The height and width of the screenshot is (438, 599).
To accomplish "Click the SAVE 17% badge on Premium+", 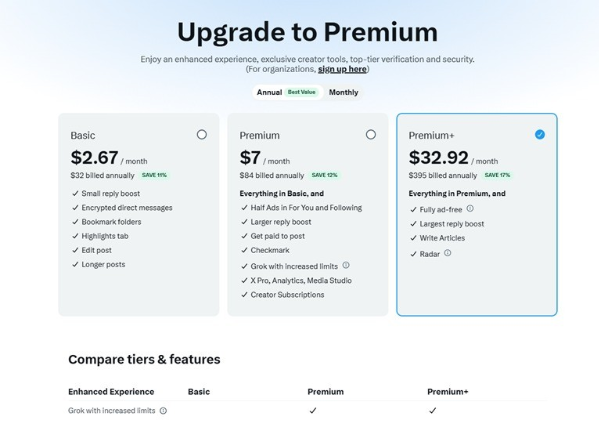I will tap(497, 175).
